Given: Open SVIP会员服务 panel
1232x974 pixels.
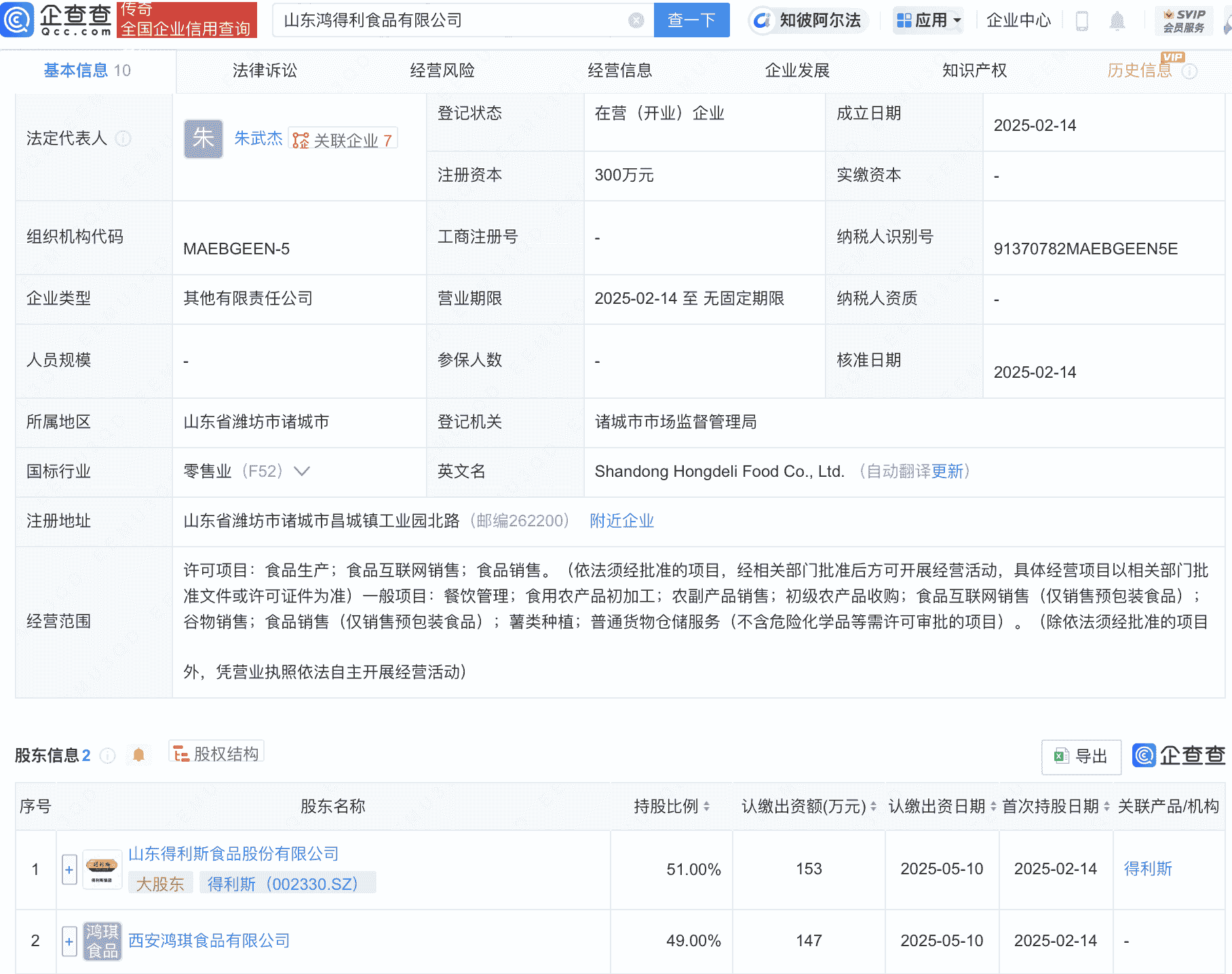Looking at the screenshot, I should pos(1184,20).
